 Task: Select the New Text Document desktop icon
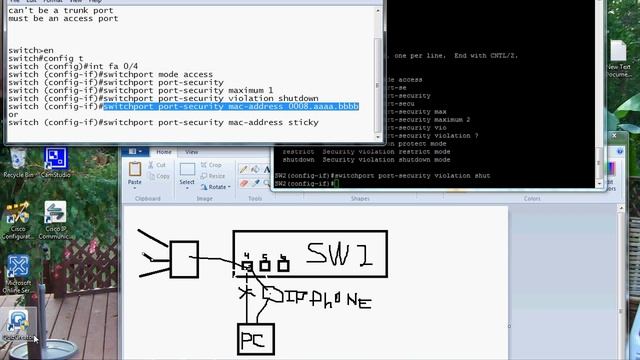(x=619, y=59)
